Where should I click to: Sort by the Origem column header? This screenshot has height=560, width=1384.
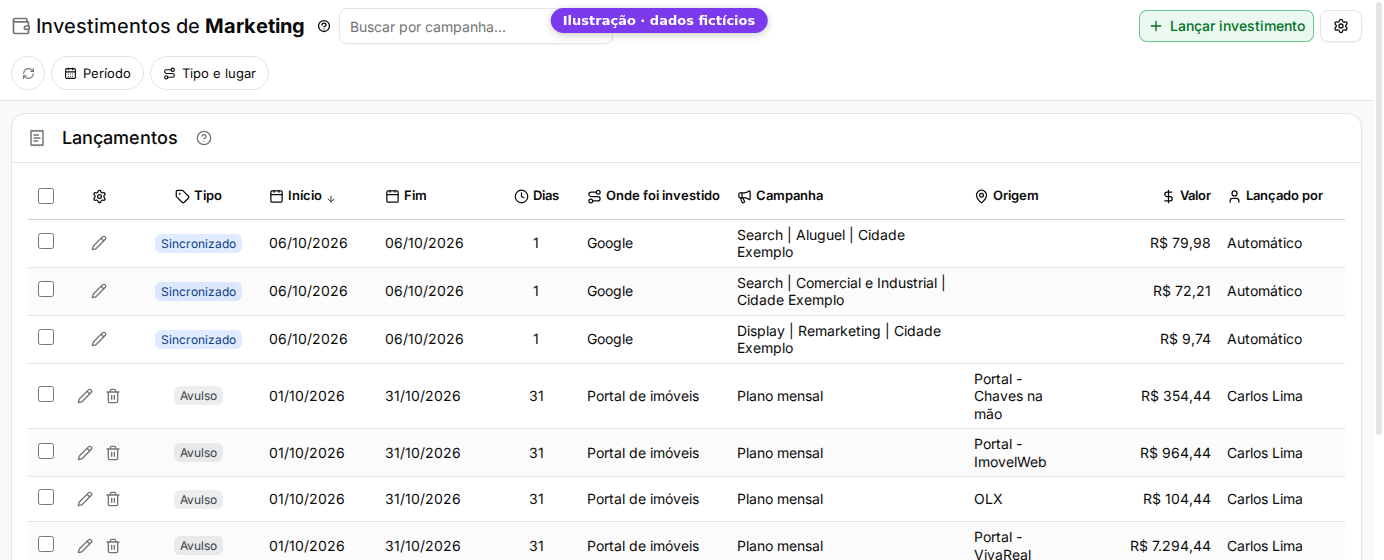(1006, 196)
